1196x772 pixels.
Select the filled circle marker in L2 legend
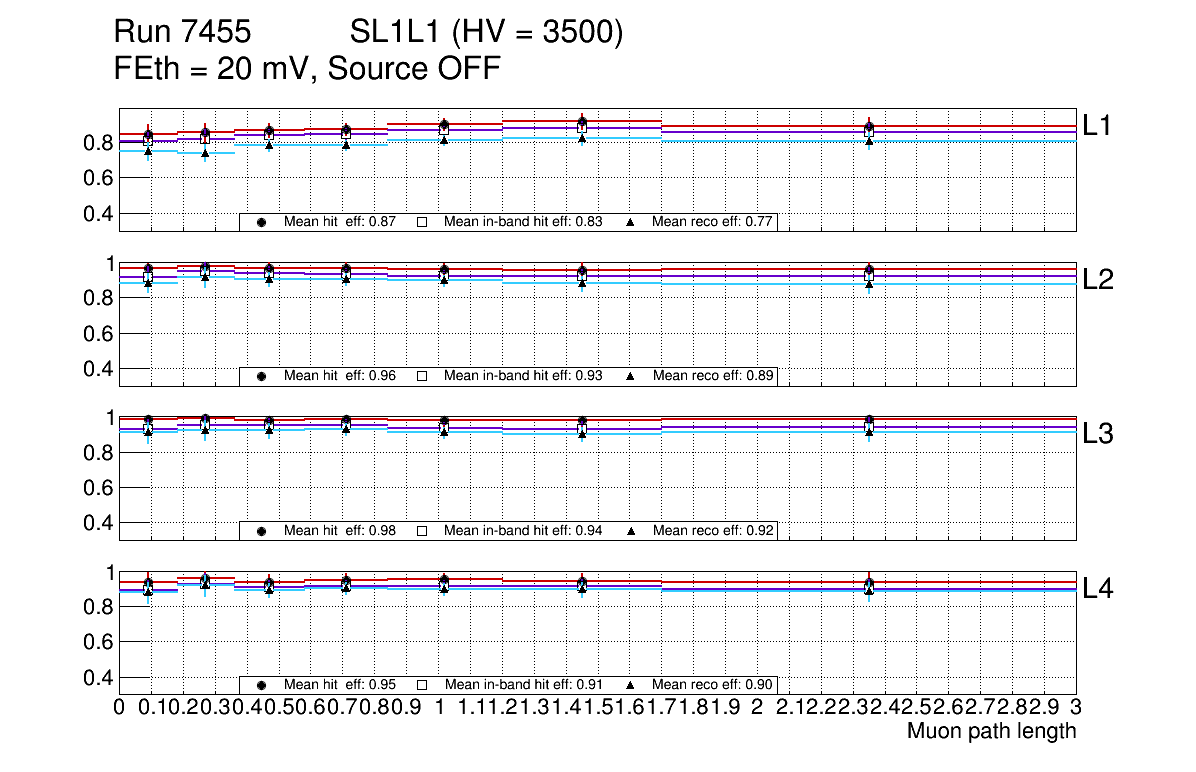tap(261, 376)
